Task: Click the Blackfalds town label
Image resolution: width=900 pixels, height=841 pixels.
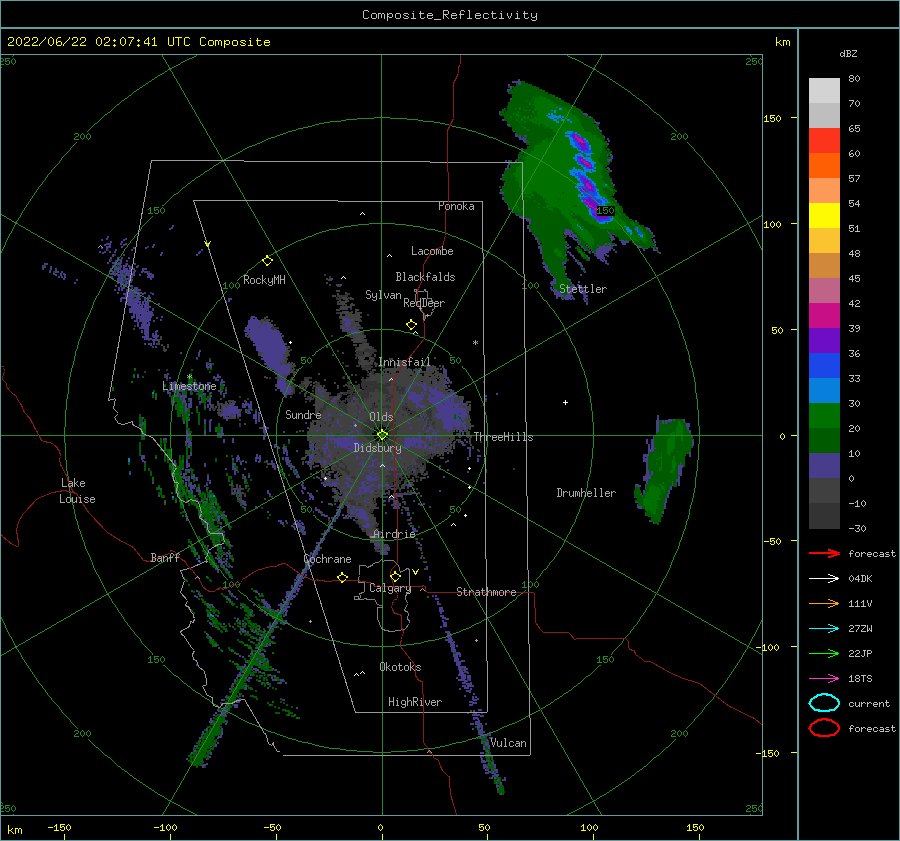Action: click(x=425, y=277)
